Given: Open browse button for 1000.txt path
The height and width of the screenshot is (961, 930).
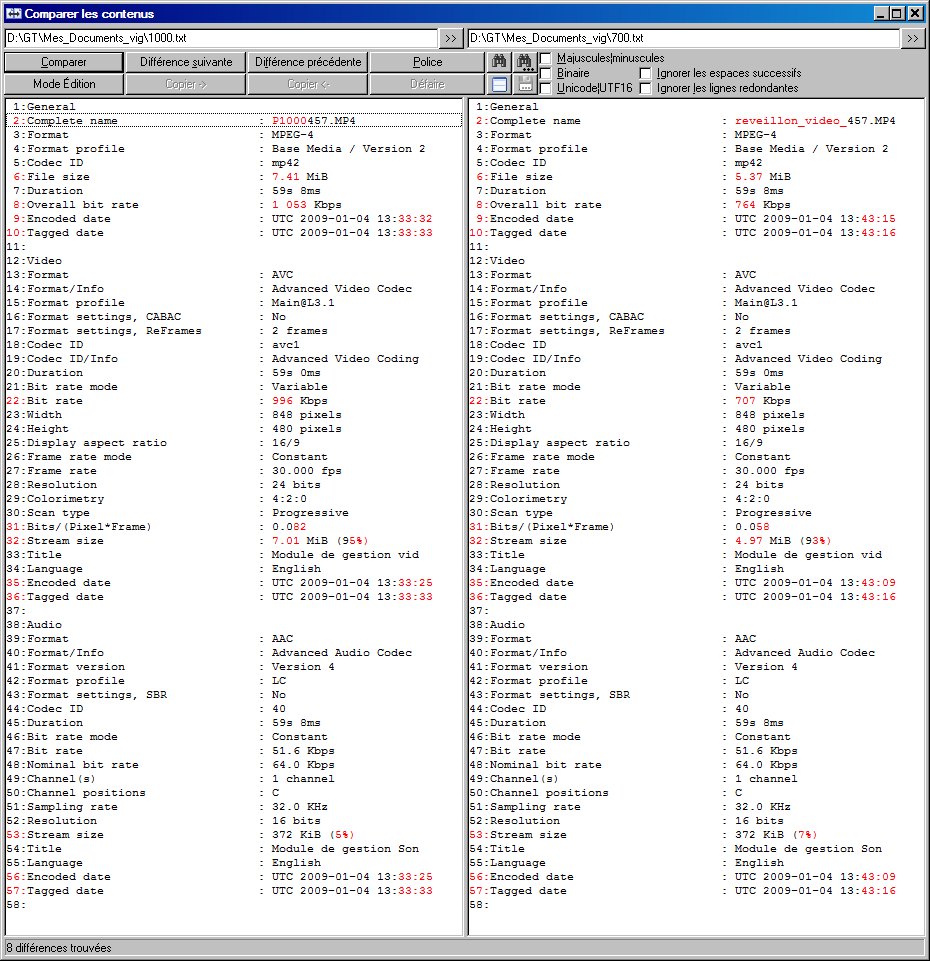Looking at the screenshot, I should (451, 38).
